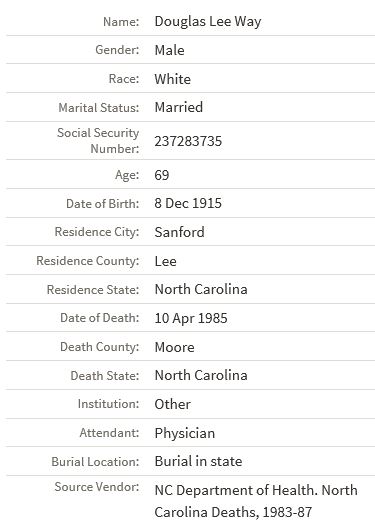Click the Source Vendor label
The width and height of the screenshot is (375, 530).
[x=97, y=487]
